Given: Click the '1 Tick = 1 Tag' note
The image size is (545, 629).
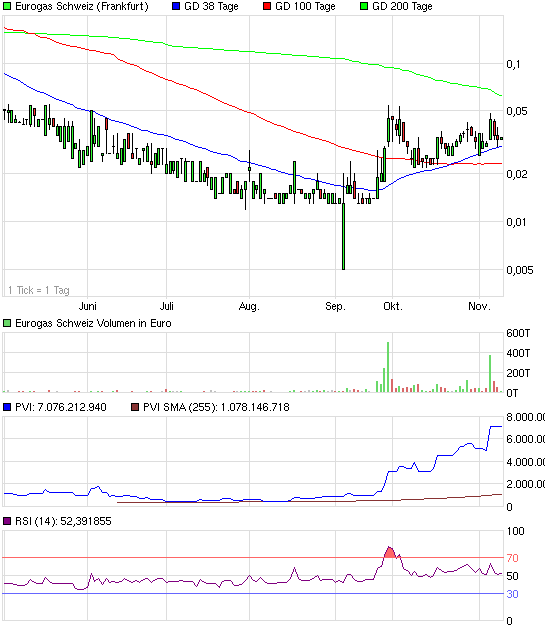Looking at the screenshot, I should tap(39, 290).
